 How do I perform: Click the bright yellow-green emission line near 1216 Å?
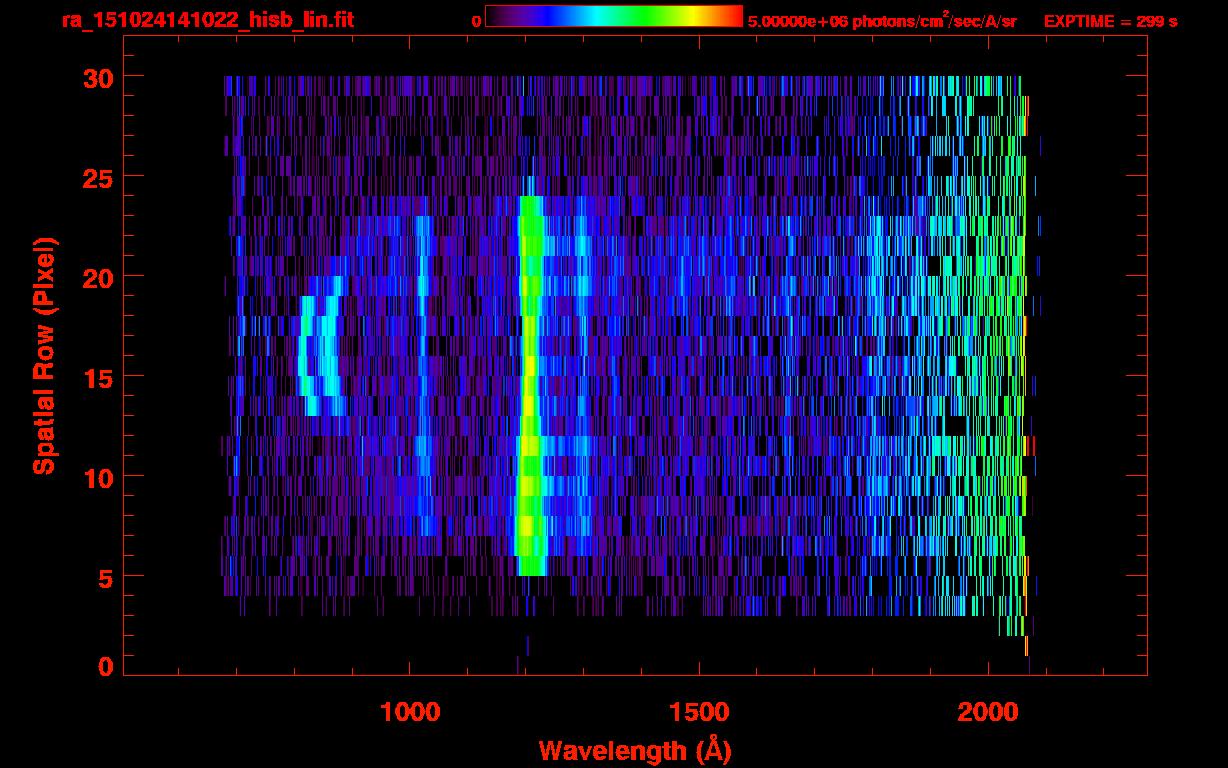click(x=529, y=385)
